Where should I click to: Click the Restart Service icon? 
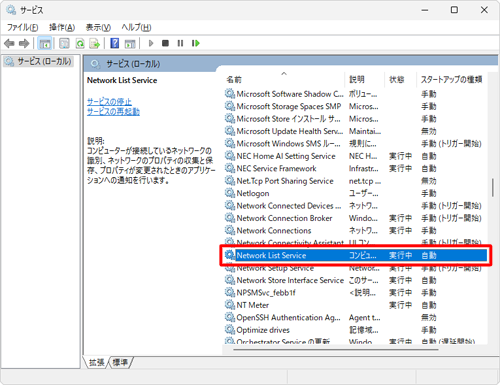point(196,43)
